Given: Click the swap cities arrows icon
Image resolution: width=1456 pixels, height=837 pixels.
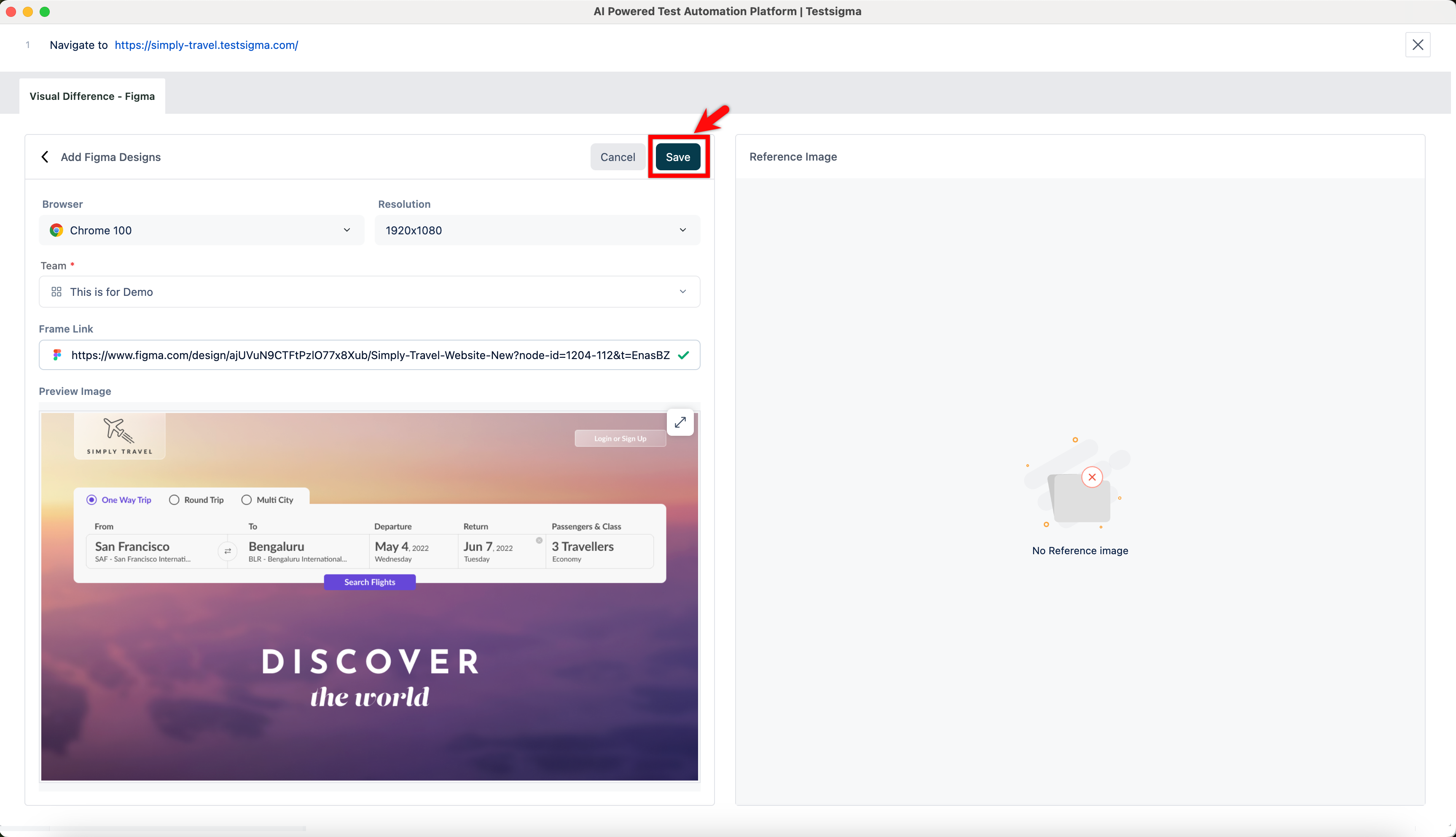Looking at the screenshot, I should coord(228,551).
